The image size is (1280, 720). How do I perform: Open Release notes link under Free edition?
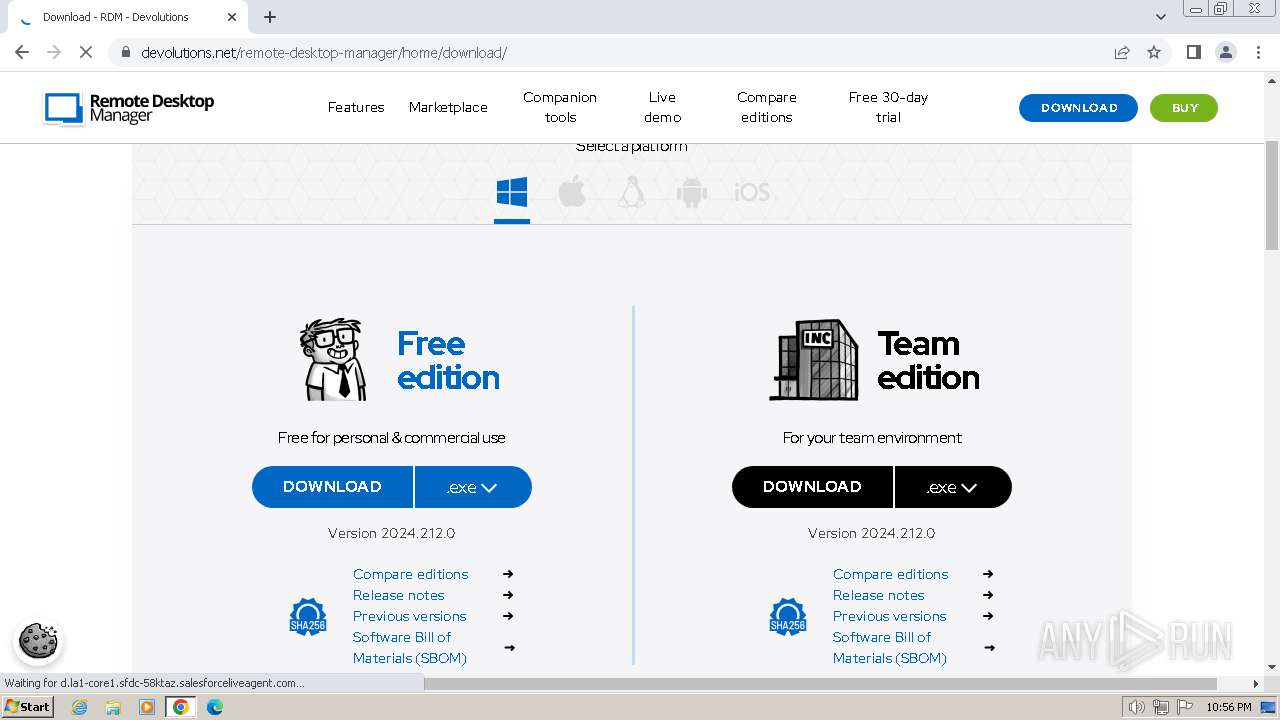[398, 595]
